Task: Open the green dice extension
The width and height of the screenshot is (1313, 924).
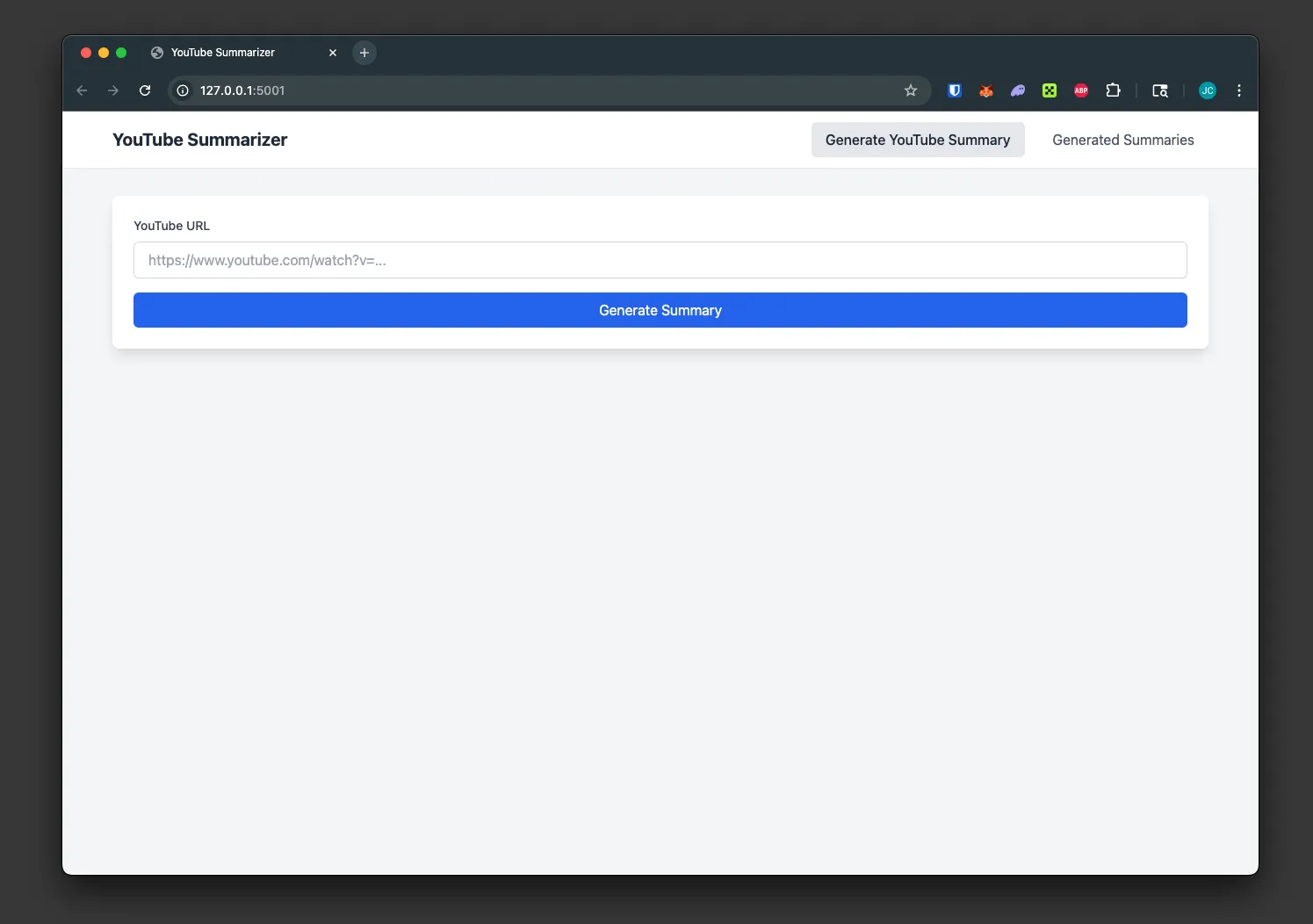Action: [x=1049, y=90]
